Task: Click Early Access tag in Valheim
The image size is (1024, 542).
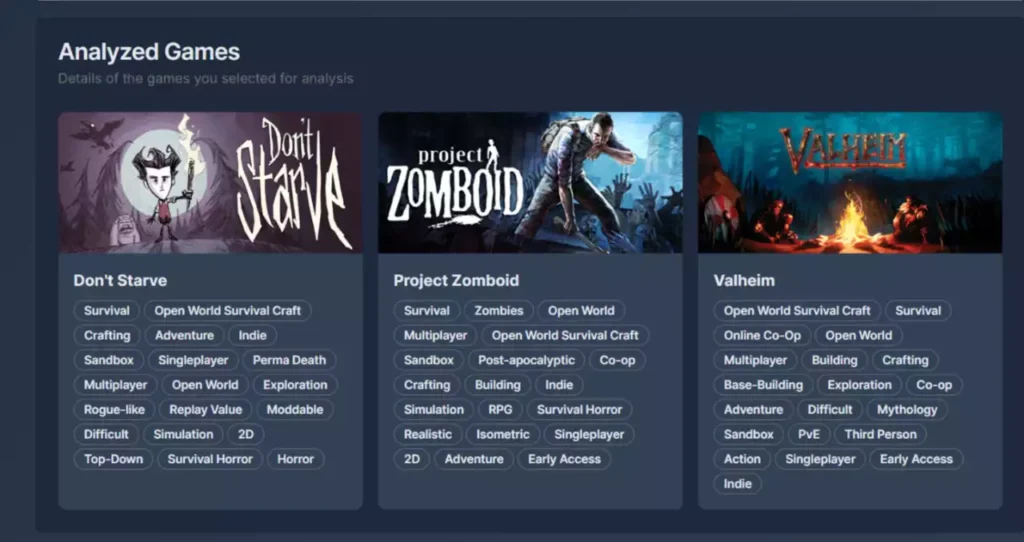Action: [916, 459]
